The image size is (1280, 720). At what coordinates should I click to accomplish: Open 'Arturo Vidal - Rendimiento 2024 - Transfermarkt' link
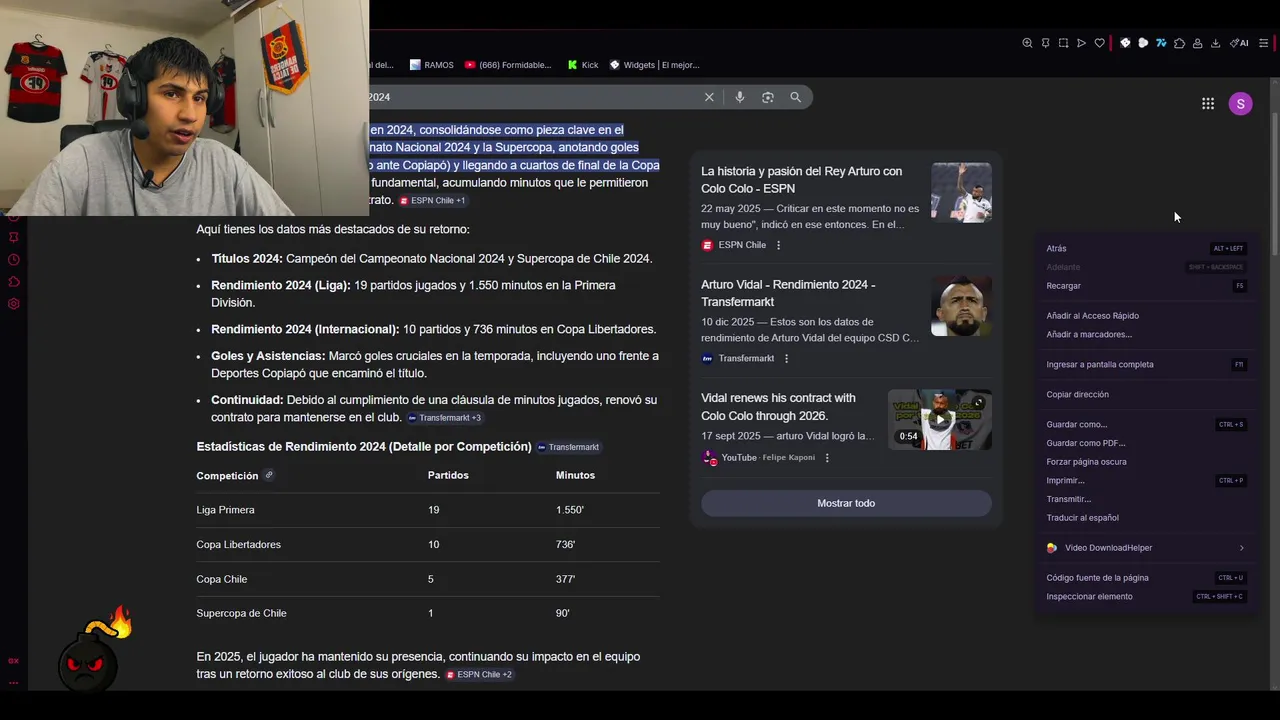click(788, 293)
